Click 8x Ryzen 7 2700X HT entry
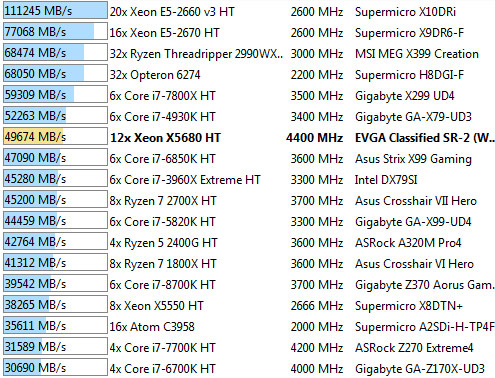 point(163,201)
